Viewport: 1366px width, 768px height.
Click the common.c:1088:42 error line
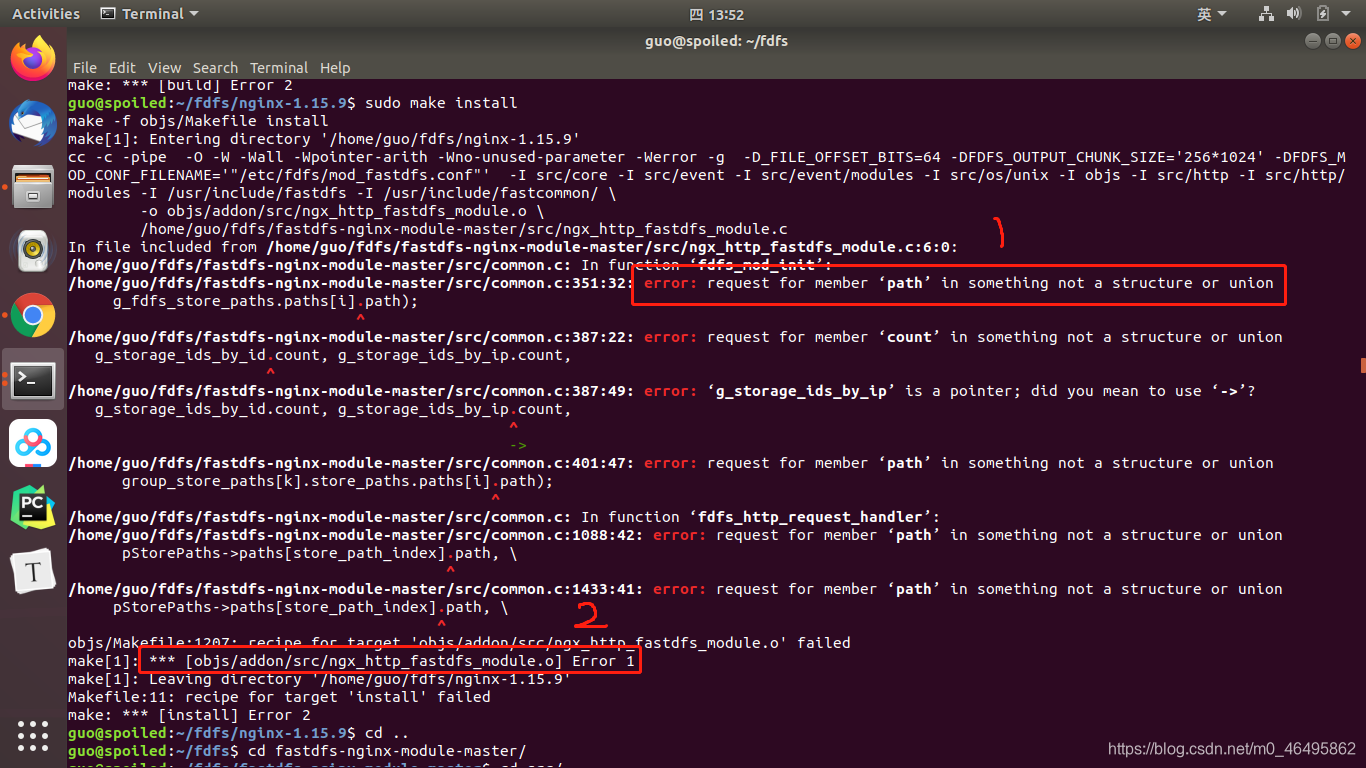coord(675,535)
